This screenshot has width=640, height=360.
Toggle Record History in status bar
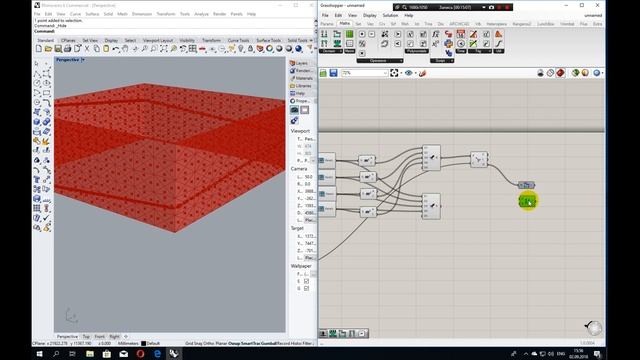290,343
